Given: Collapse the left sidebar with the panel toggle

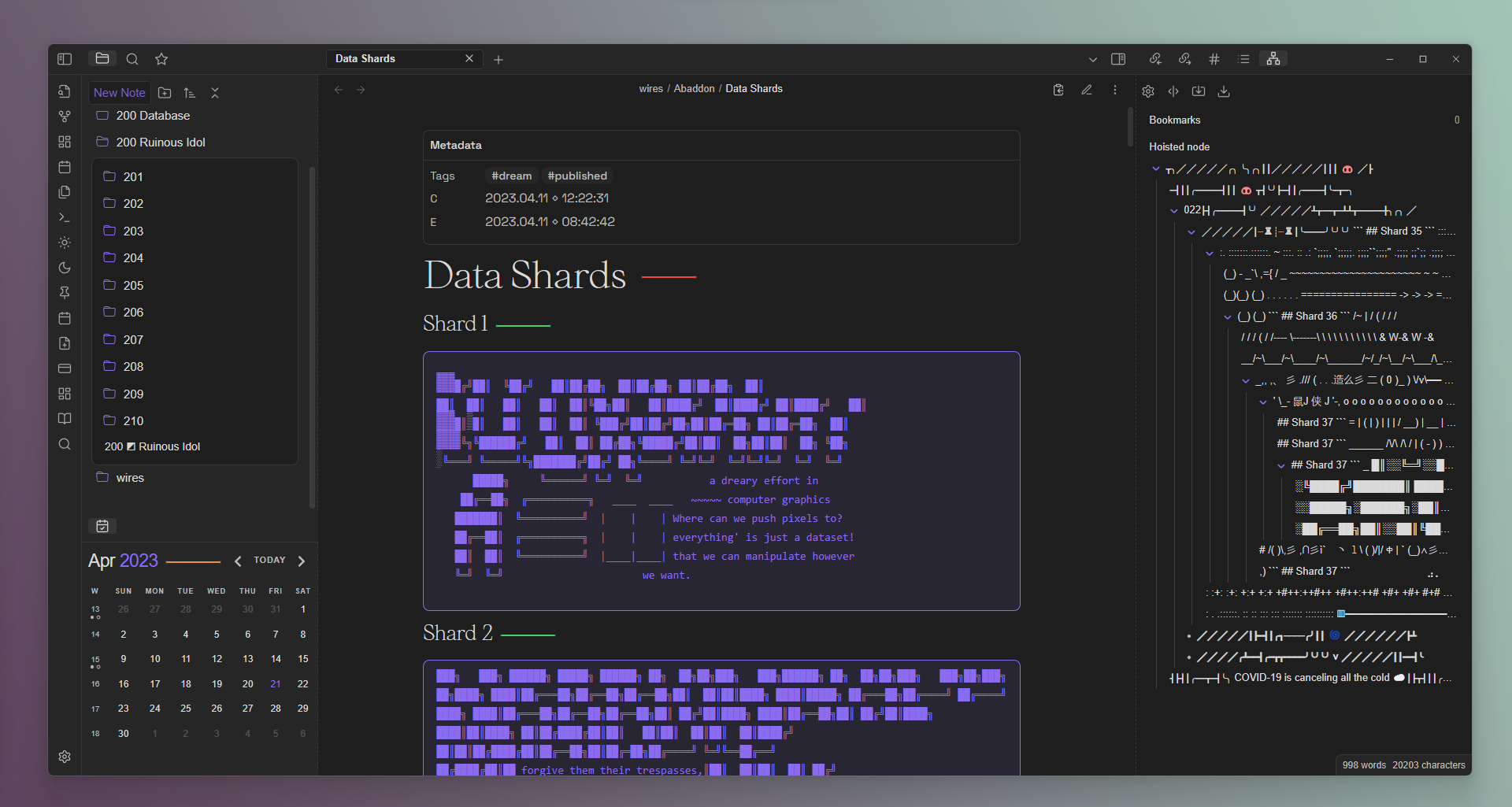Looking at the screenshot, I should [x=65, y=58].
